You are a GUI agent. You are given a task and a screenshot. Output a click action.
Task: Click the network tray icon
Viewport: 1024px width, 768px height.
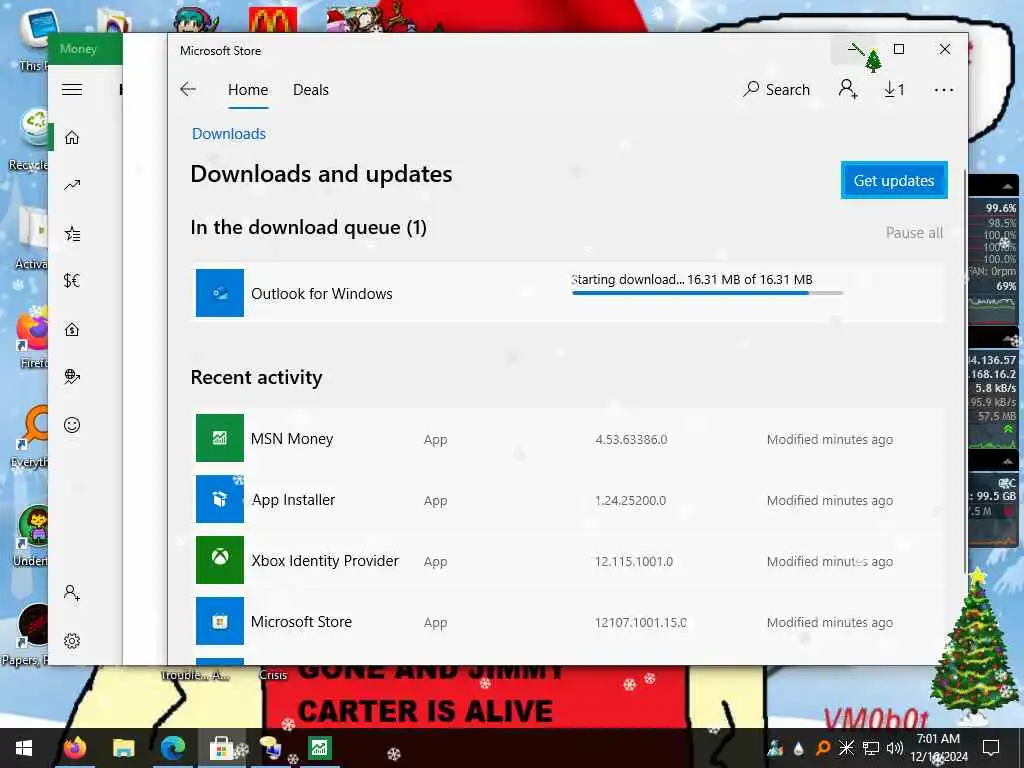[x=871, y=748]
